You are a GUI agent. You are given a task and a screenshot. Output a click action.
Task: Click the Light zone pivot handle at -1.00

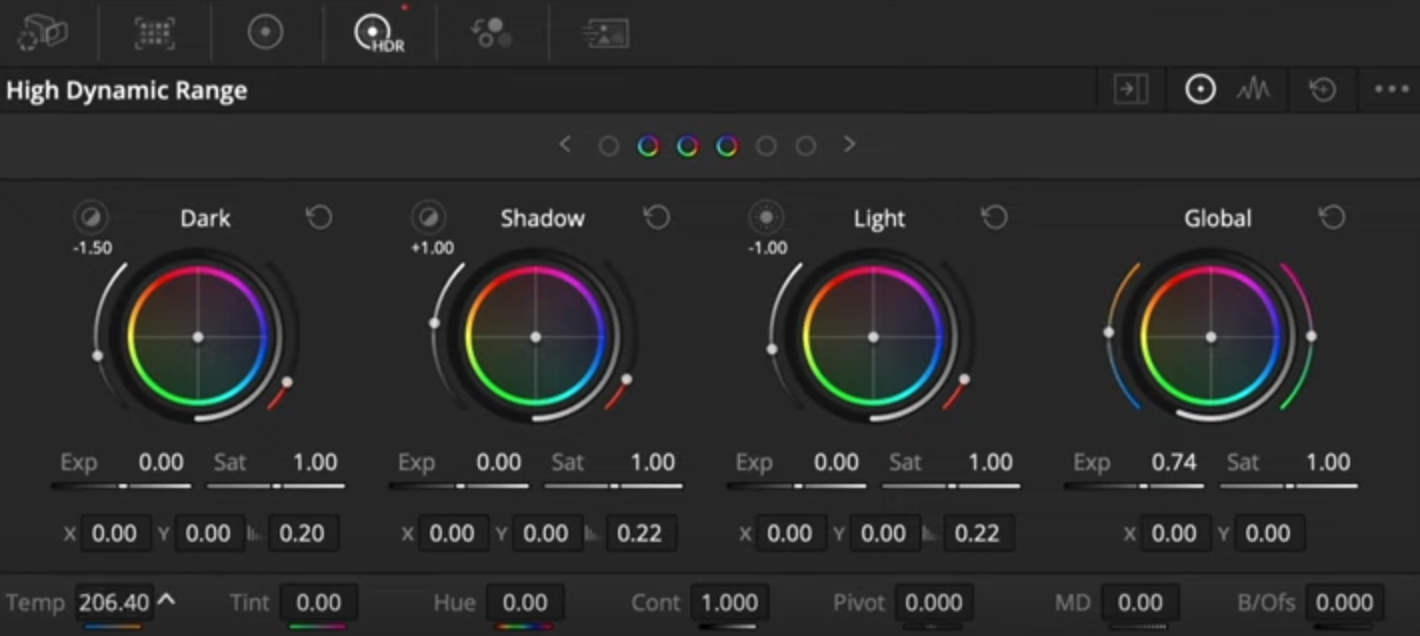coord(772,349)
